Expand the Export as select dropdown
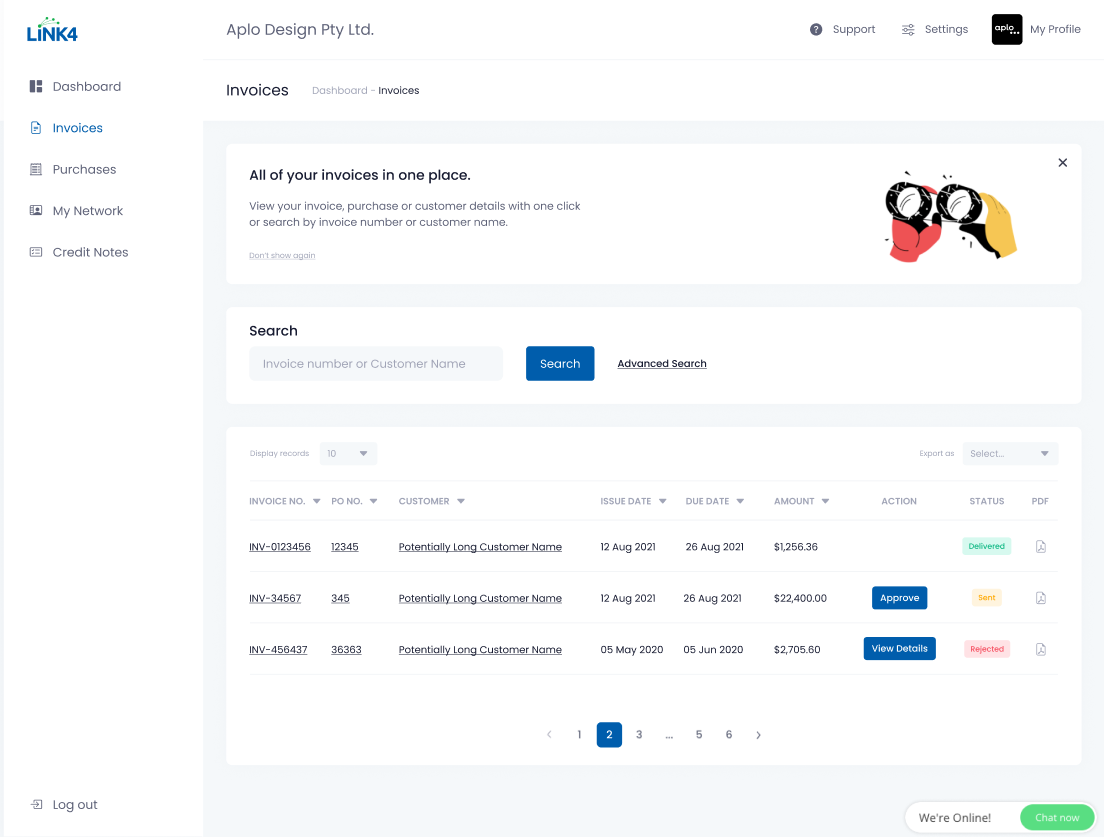The height and width of the screenshot is (840, 1104). (x=1009, y=454)
